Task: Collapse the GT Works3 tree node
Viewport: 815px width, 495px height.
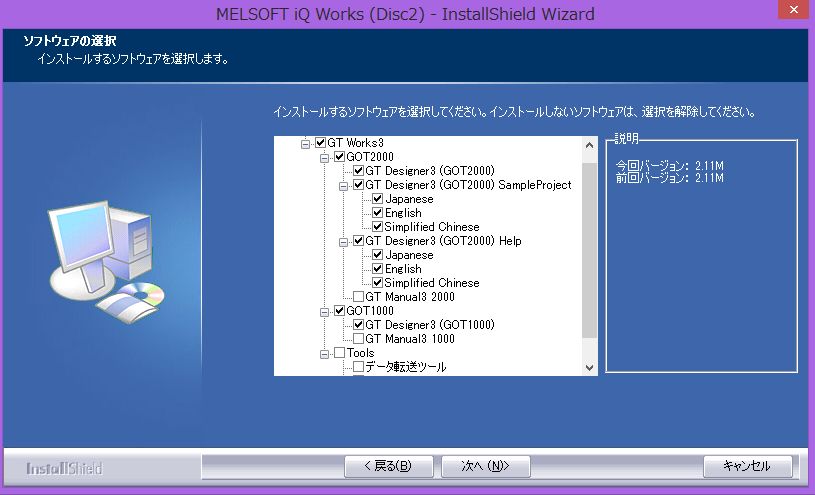Action: [x=306, y=144]
